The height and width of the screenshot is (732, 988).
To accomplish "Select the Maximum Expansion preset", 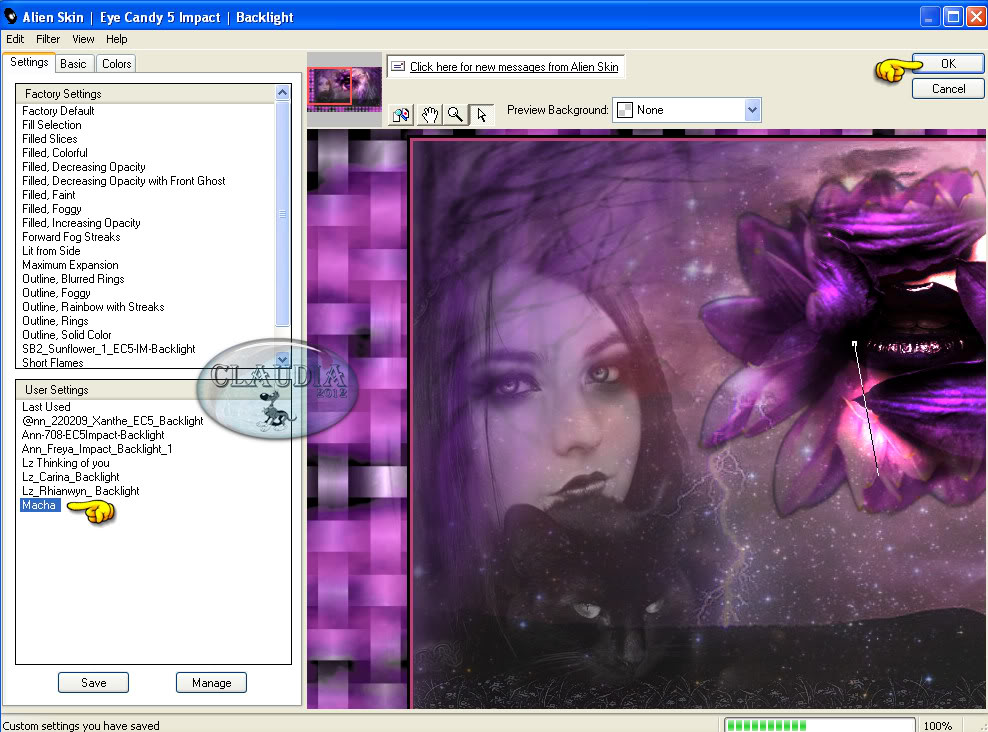I will tap(70, 265).
